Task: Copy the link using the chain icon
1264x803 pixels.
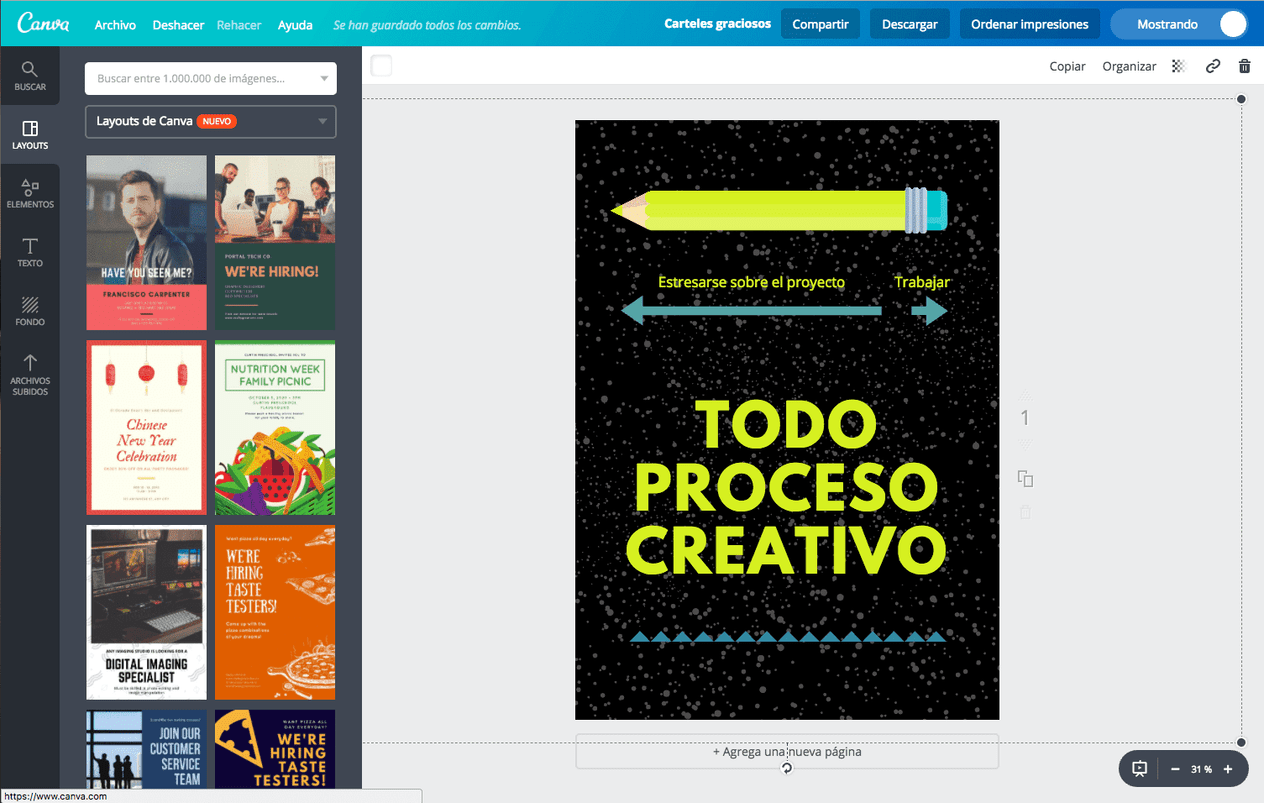Action: [1212, 65]
